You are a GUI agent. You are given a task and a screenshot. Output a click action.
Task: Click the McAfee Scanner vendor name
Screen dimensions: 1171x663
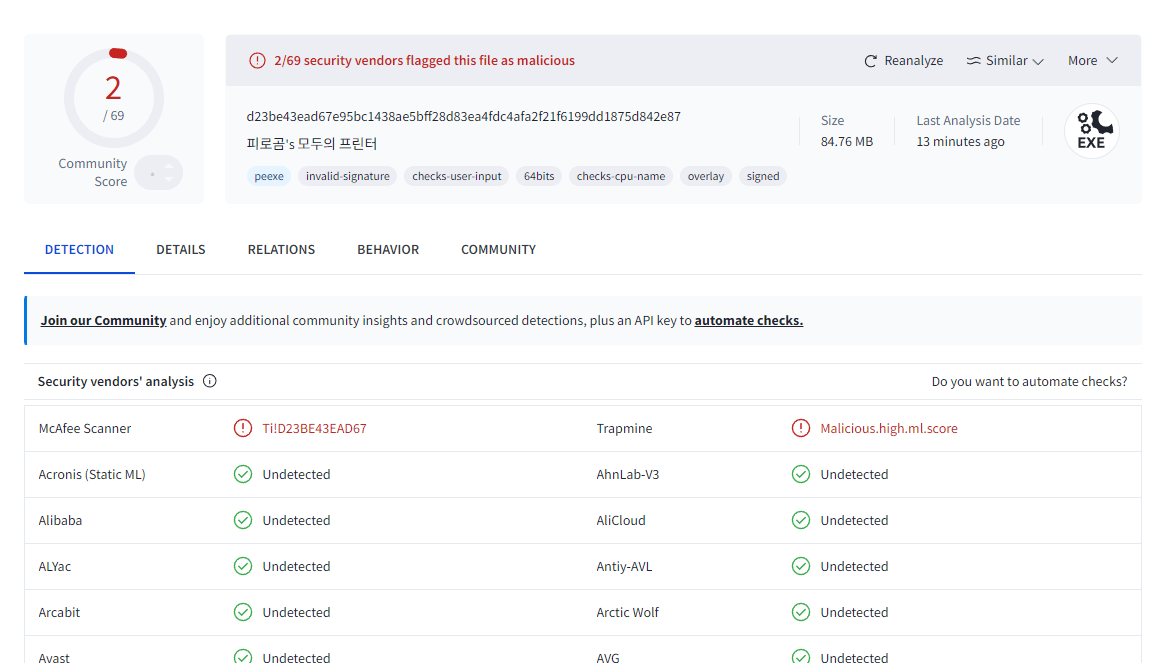tap(85, 429)
